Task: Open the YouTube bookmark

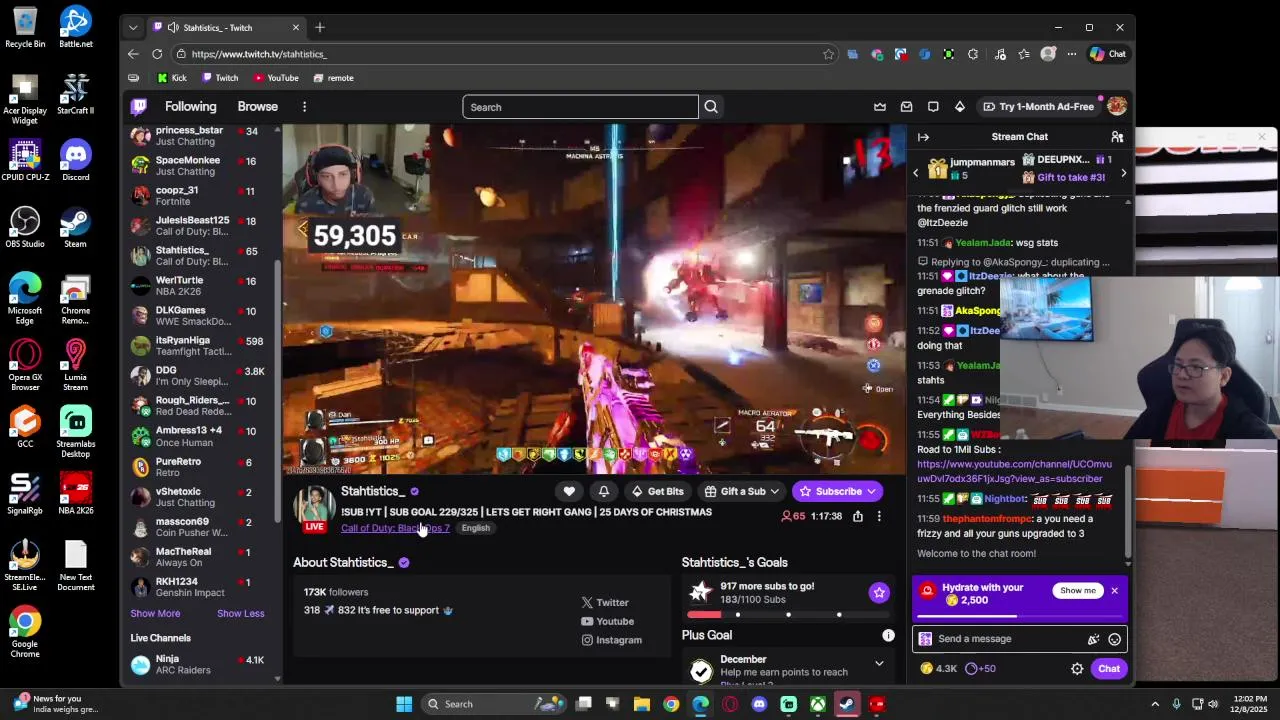Action: point(276,78)
